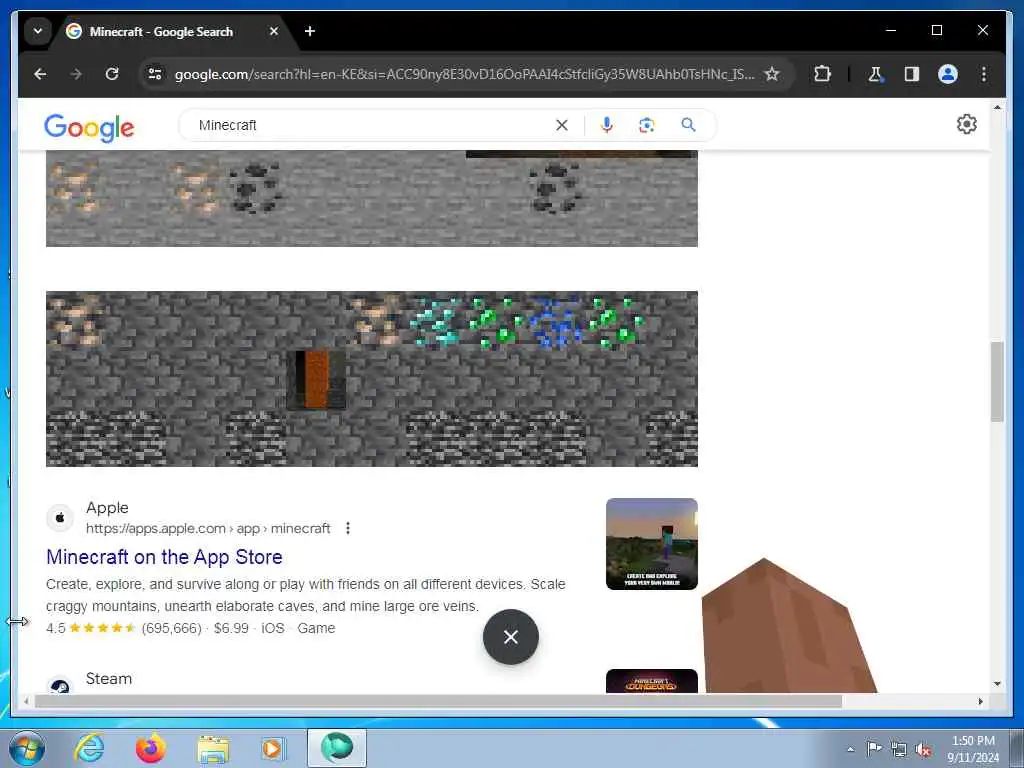Click the scroll-right arrow at bottom
1024x768 pixels.
(981, 701)
